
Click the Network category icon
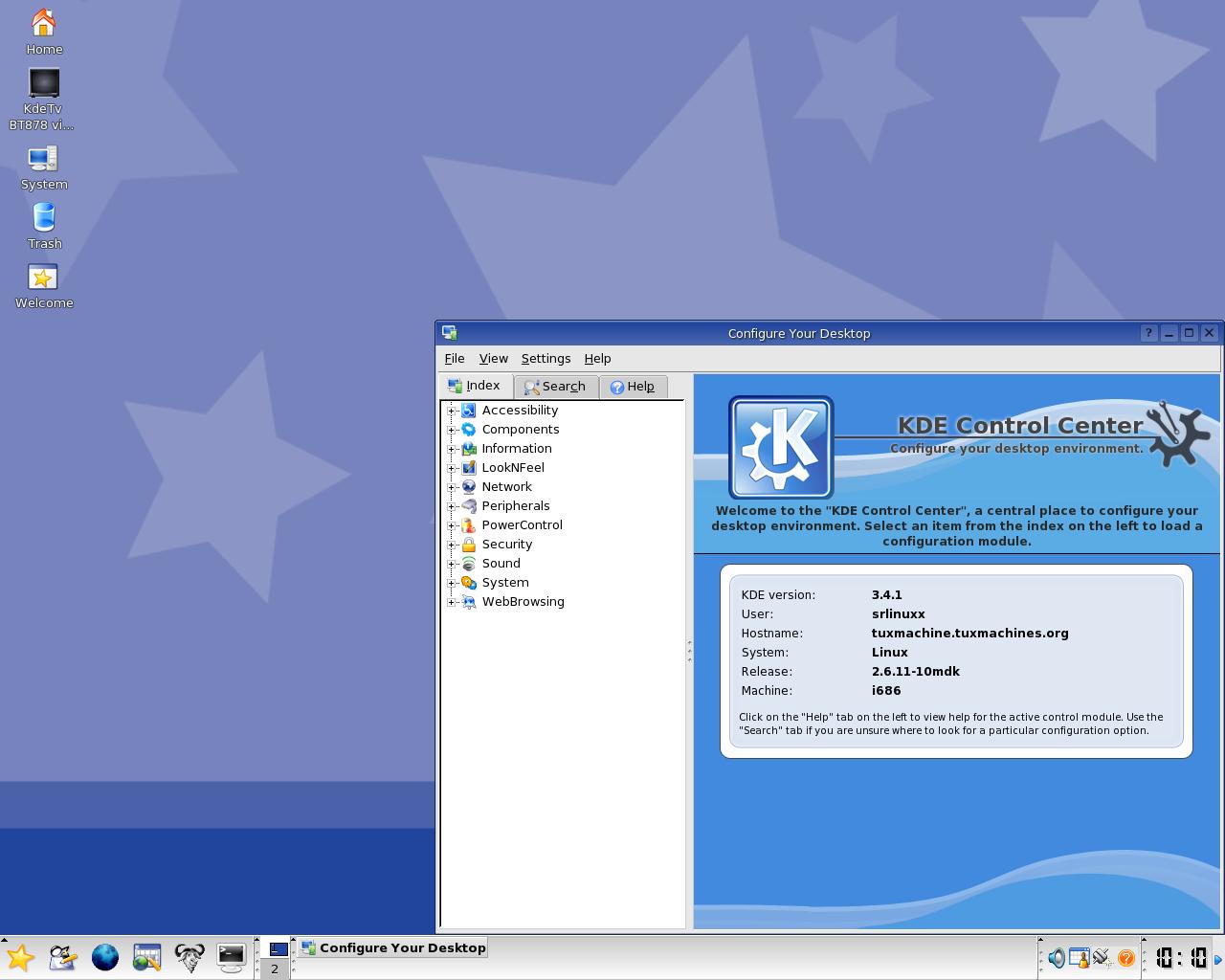click(469, 487)
